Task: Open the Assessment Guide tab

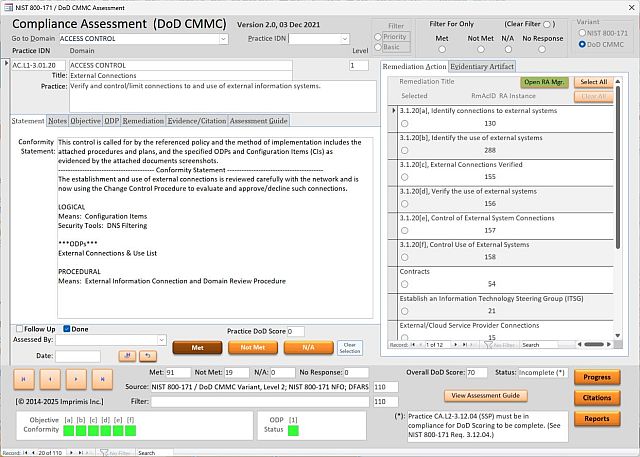Action: [x=258, y=121]
